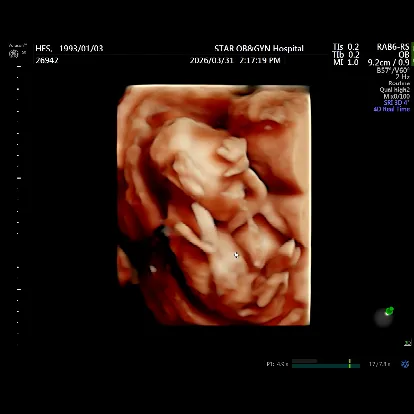
Task: Click the gray orientation sphere indicator
Action: (x=383, y=318)
